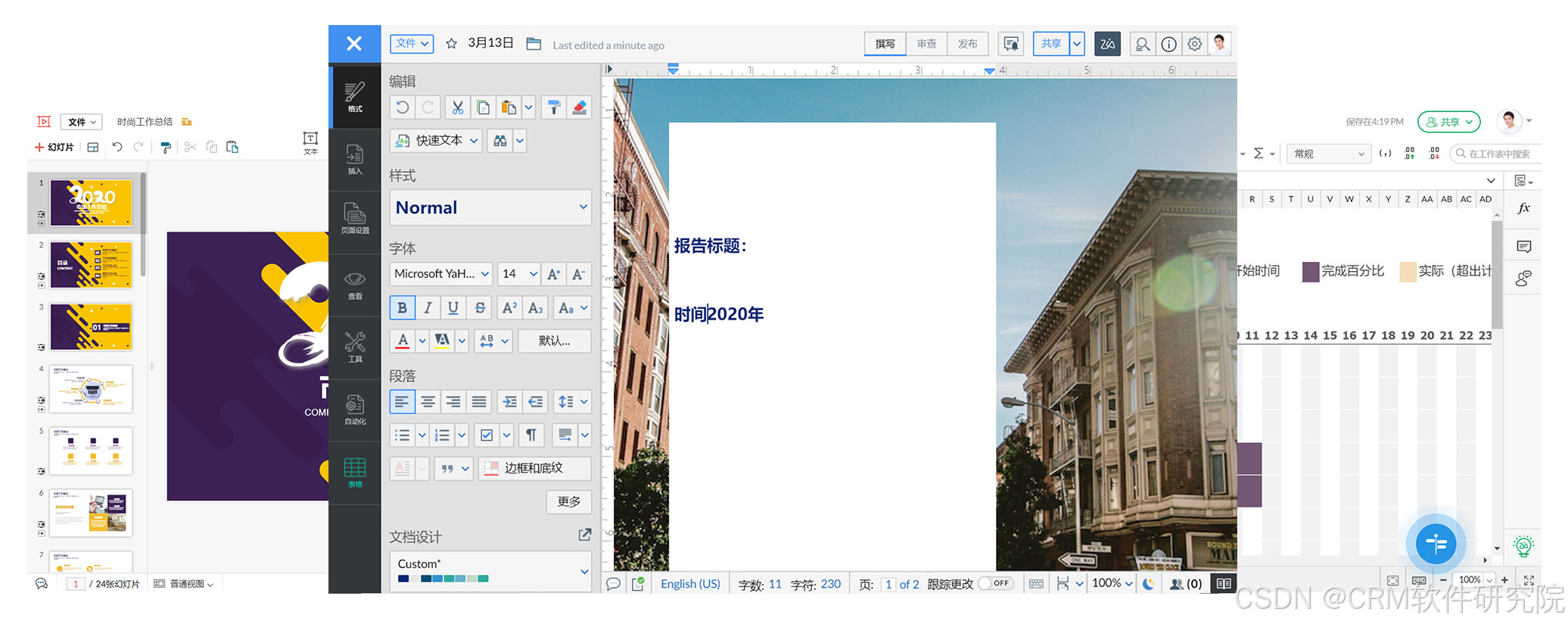
Task: Decrease font size with A- icon
Action: point(579,274)
